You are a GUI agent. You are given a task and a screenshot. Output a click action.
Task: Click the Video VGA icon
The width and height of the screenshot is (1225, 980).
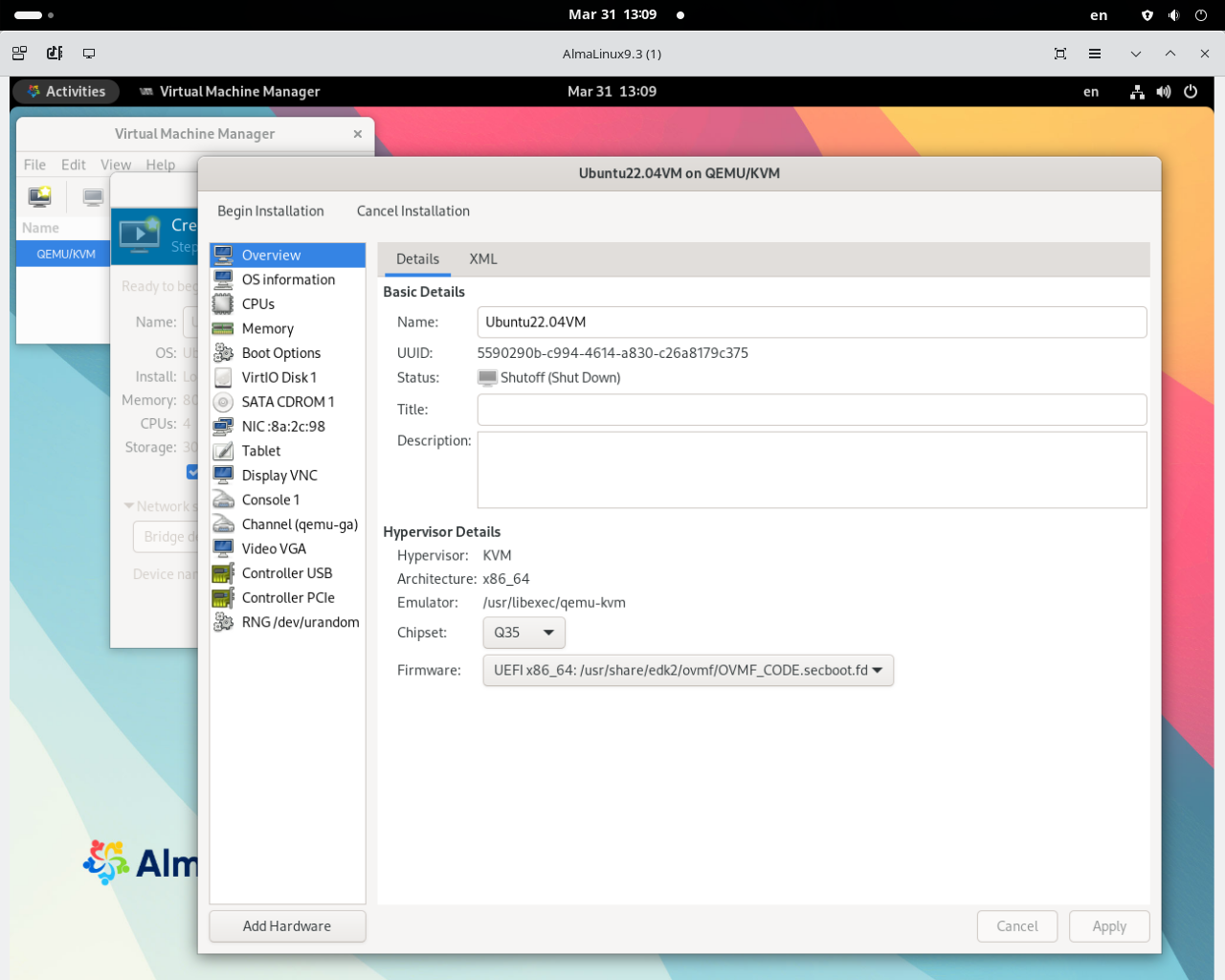(223, 548)
